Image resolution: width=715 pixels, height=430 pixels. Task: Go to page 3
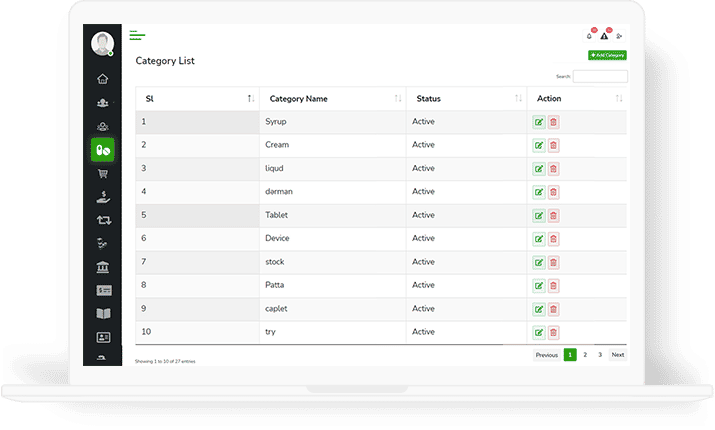click(600, 355)
